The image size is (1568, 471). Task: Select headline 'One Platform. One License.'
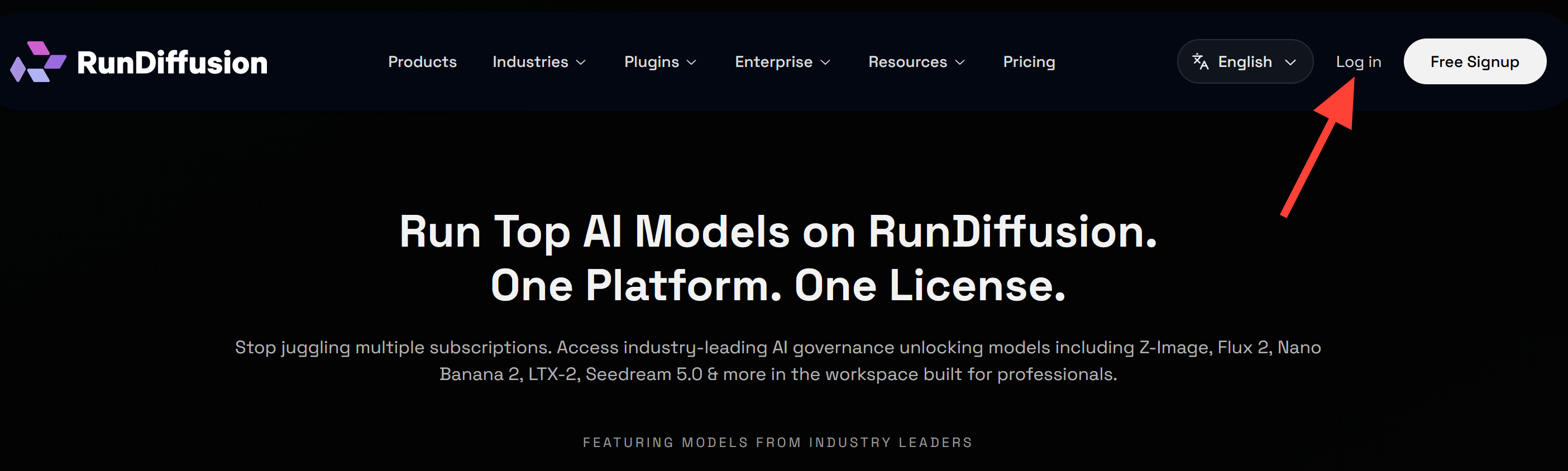coord(778,285)
